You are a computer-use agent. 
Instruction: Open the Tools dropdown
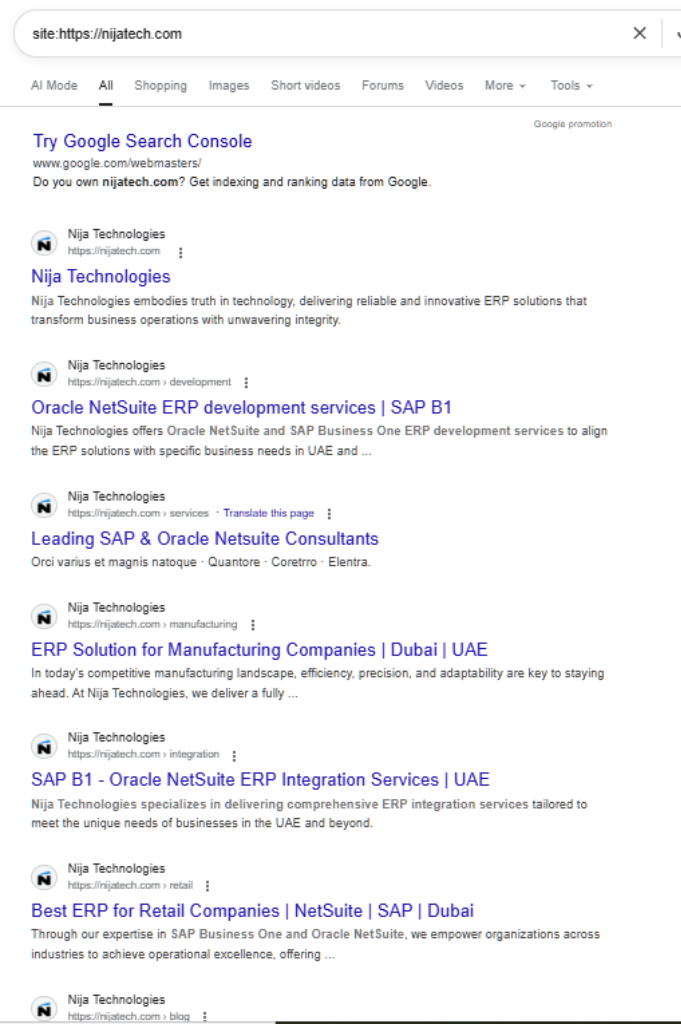tap(571, 86)
